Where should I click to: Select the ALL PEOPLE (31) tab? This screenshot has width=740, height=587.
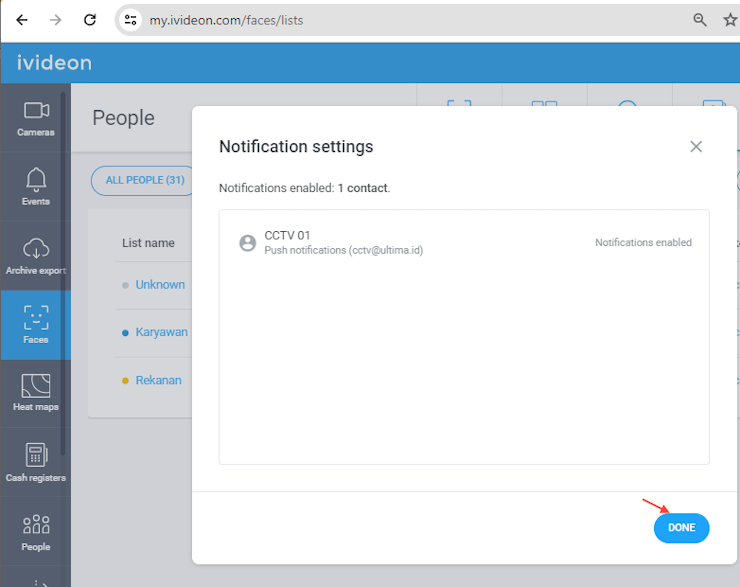click(x=145, y=180)
